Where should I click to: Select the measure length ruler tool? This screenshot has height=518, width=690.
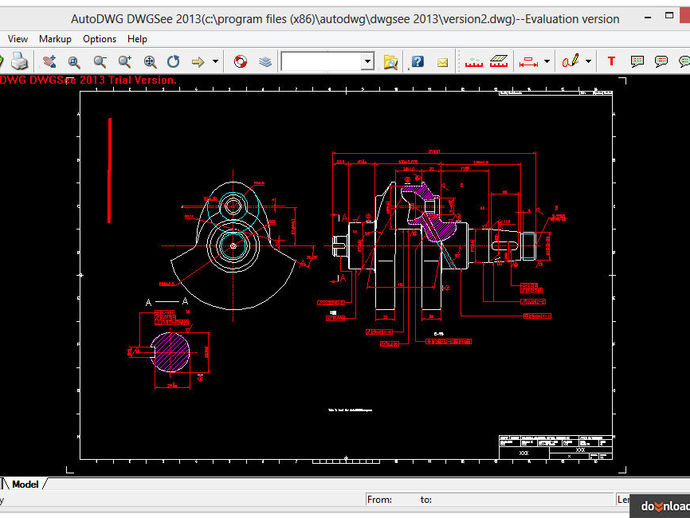(474, 62)
